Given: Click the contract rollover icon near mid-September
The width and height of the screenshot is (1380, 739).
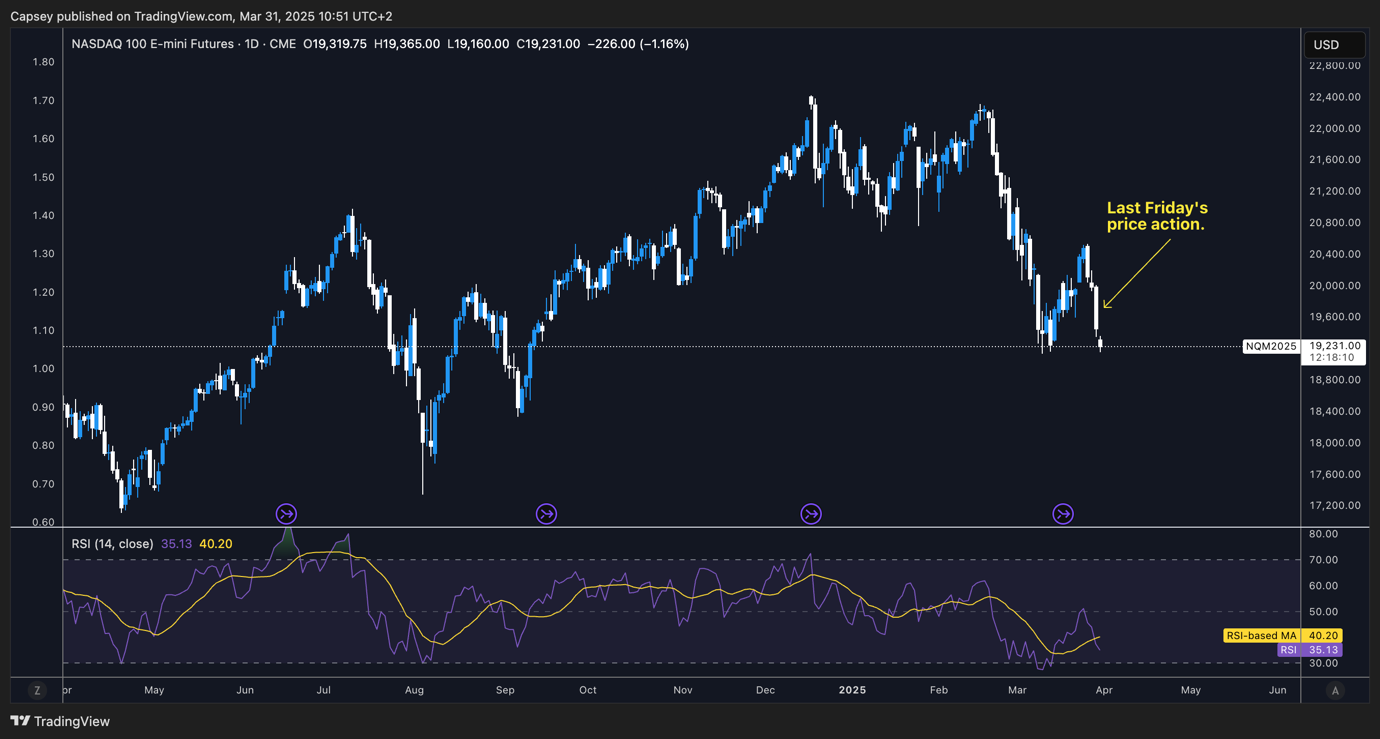Looking at the screenshot, I should (546, 514).
